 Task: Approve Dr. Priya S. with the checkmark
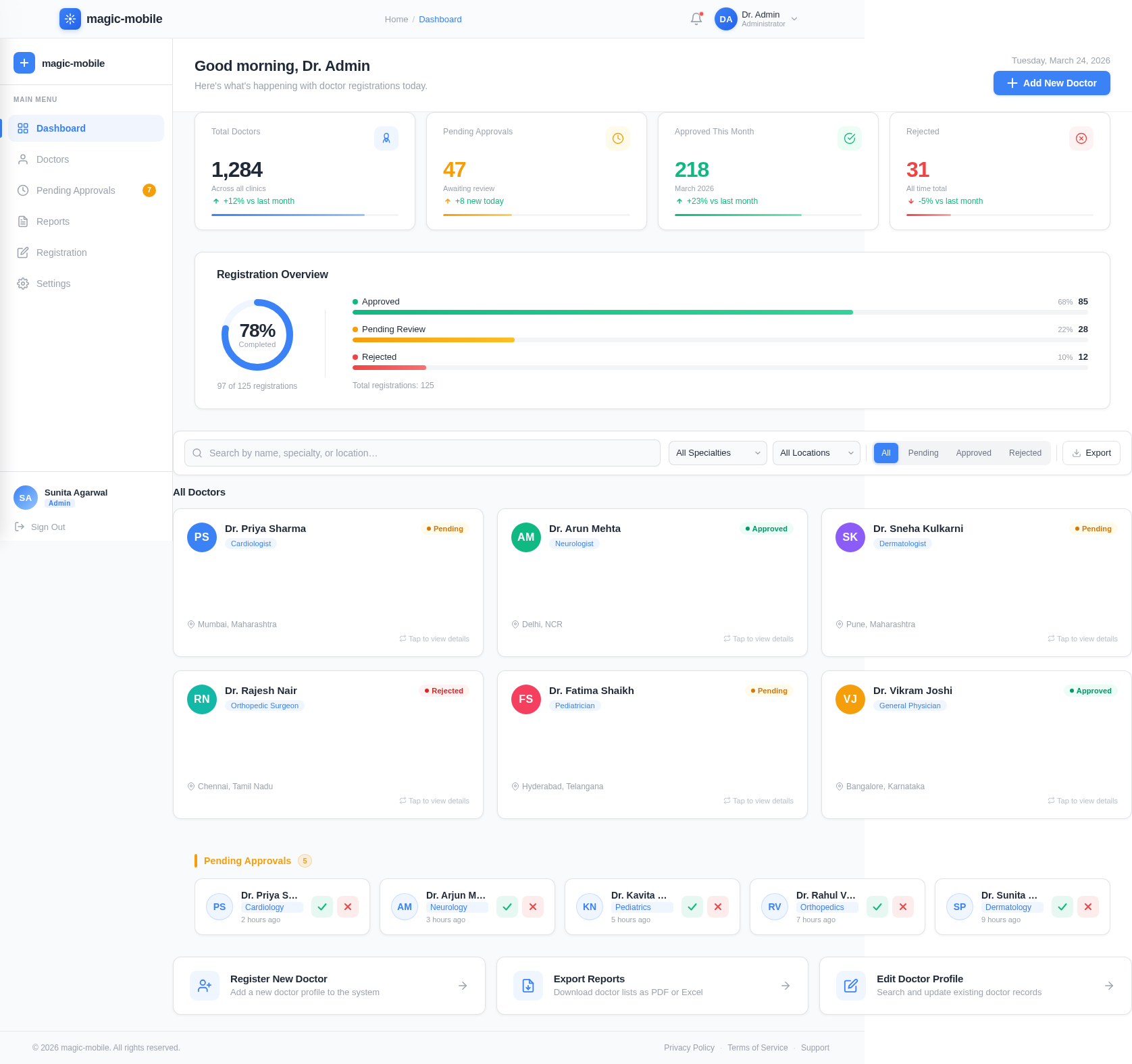pos(322,907)
